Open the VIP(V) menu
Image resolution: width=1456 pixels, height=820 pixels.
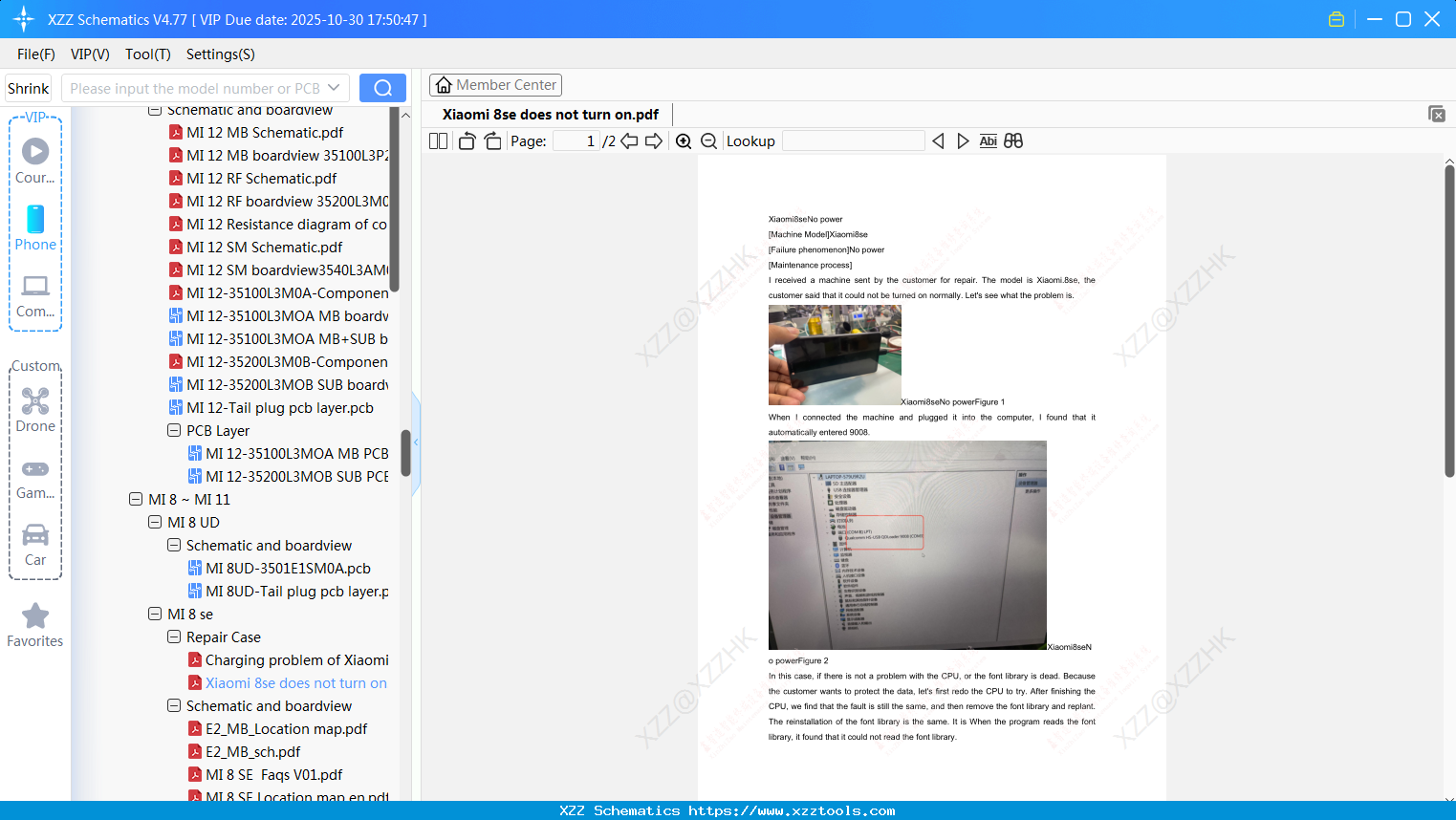(x=90, y=54)
